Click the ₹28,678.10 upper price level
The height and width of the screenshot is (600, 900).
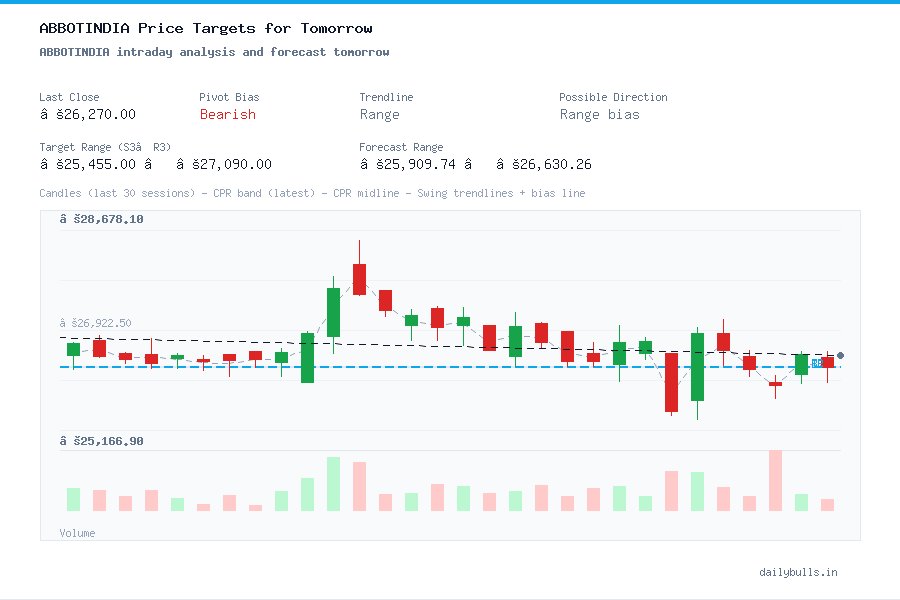pyautogui.click(x=100, y=219)
